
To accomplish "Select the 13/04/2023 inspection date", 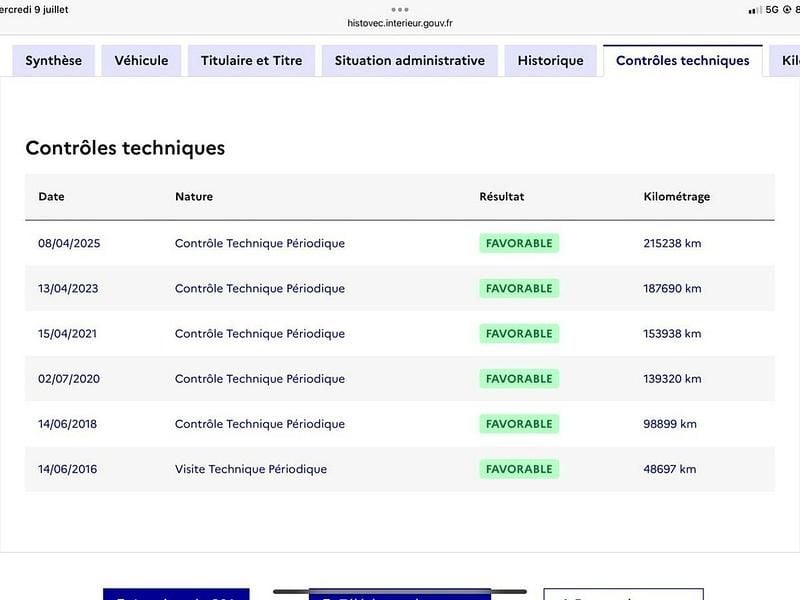I will coord(68,289).
